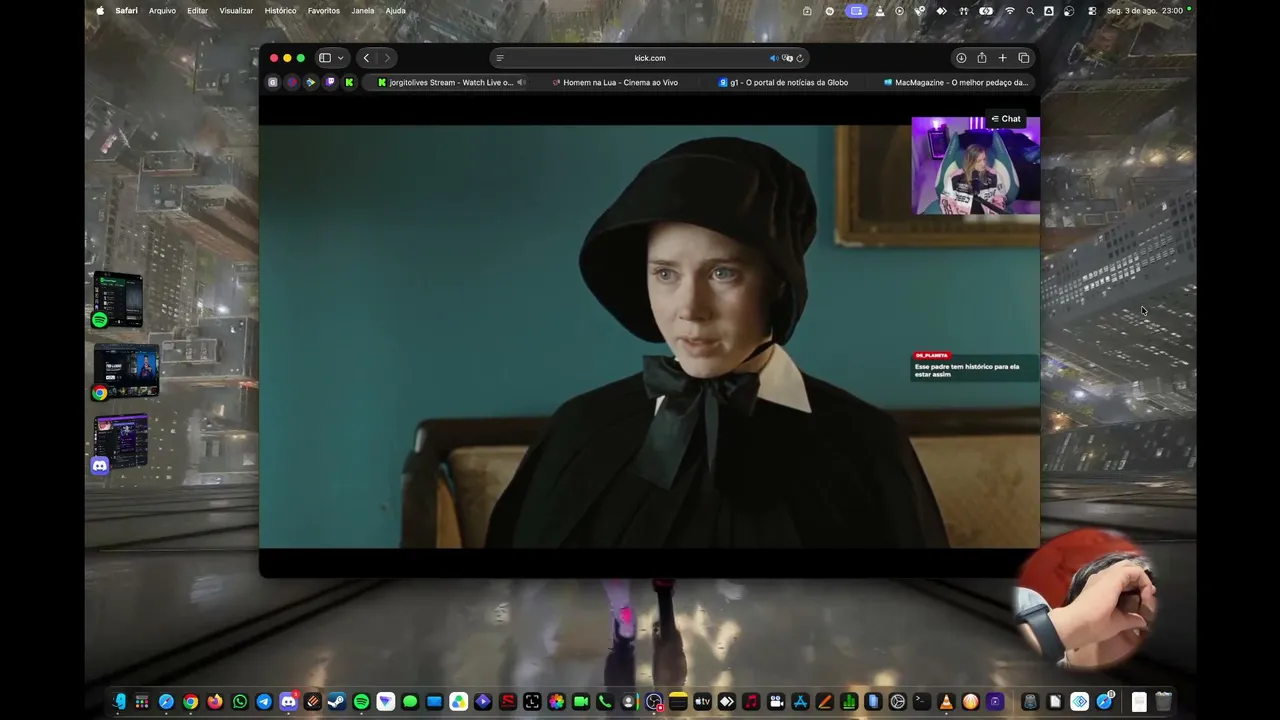1280x720 pixels.
Task: Click the translate icon in address bar
Action: [787, 58]
